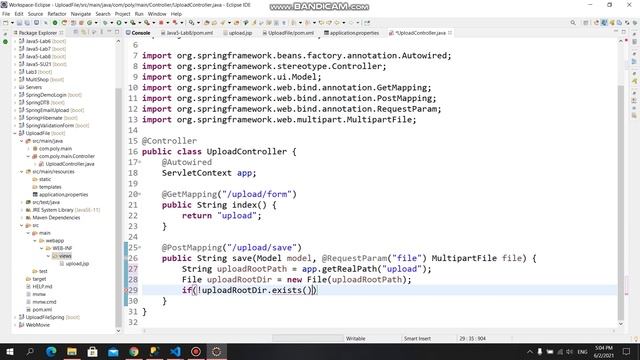Click Smart Insert in status bar
Screen dimensions: 640x360
point(417,338)
